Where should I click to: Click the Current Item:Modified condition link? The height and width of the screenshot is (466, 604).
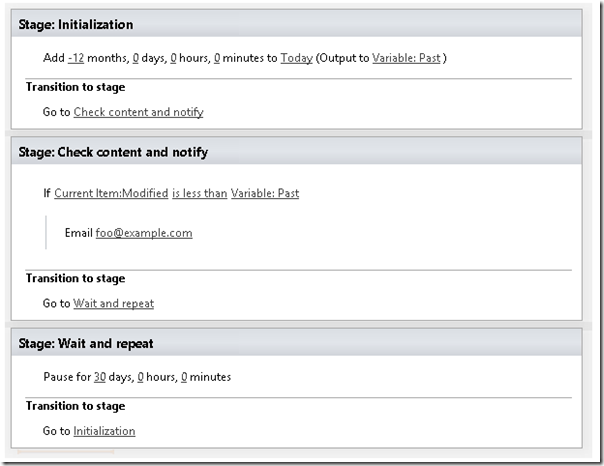click(x=111, y=193)
